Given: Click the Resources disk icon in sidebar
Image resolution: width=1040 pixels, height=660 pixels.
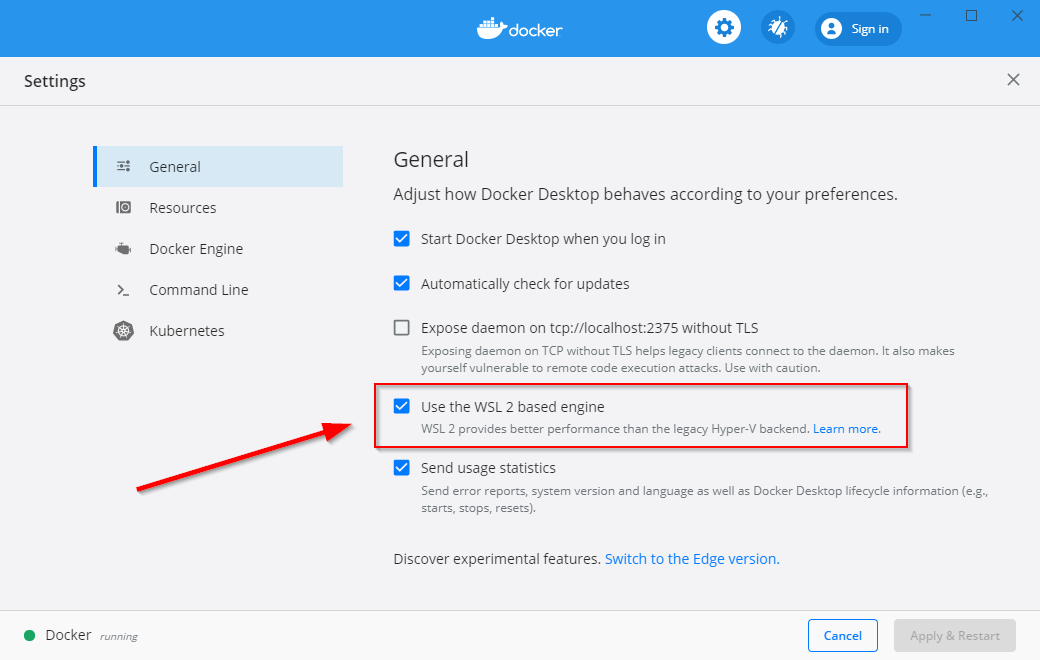Looking at the screenshot, I should (x=123, y=208).
